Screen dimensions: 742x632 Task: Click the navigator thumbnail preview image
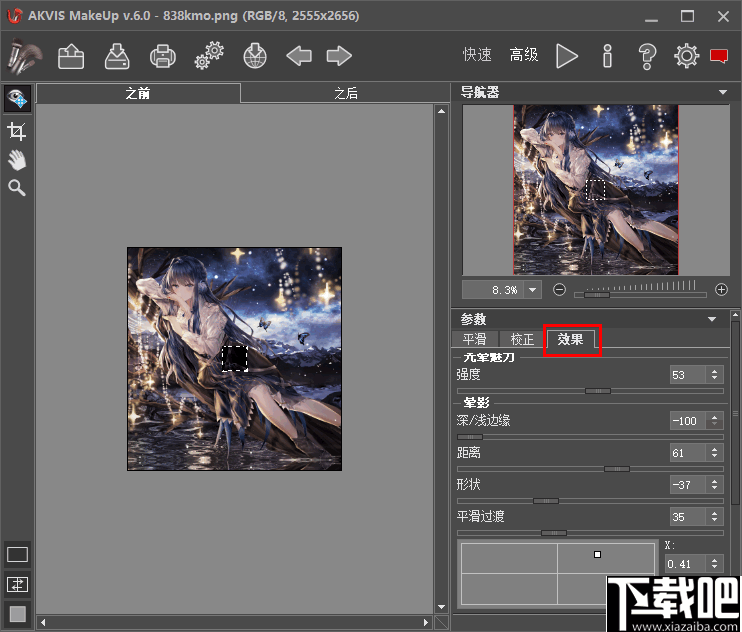pos(596,190)
